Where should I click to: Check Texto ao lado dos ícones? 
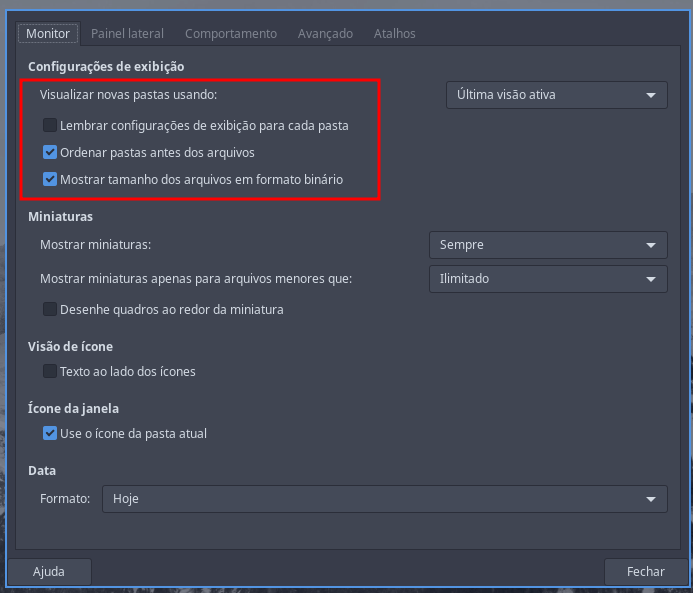(50, 371)
